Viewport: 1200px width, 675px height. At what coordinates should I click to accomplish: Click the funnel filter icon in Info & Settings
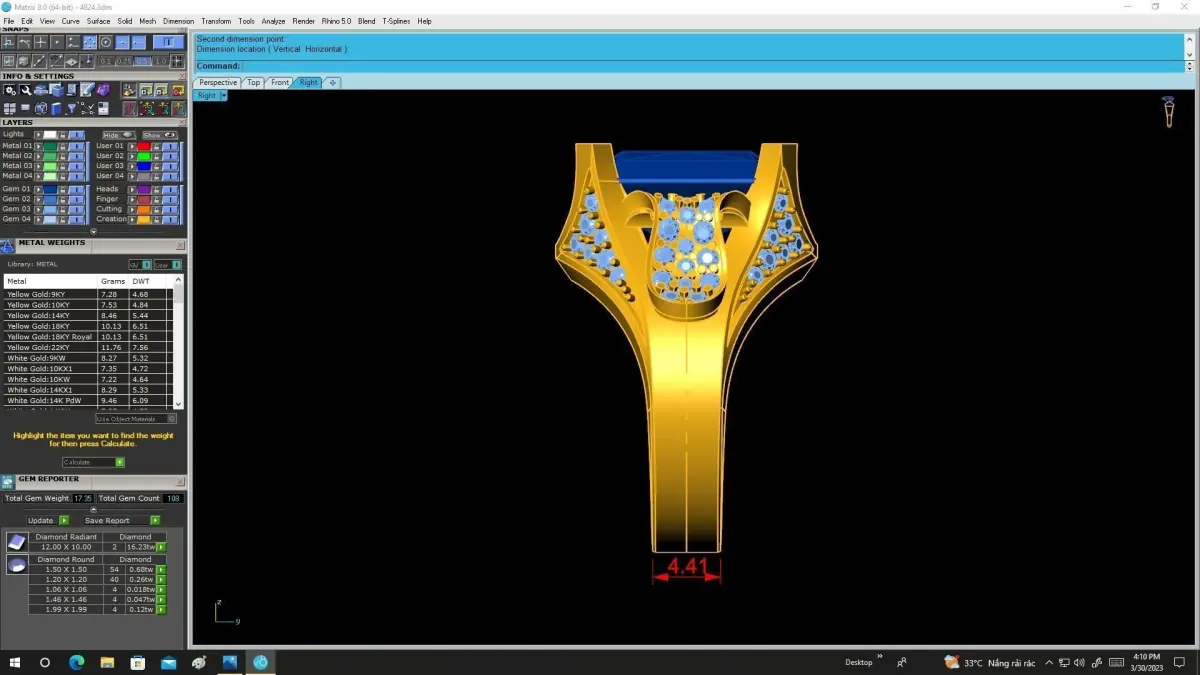click(x=72, y=109)
